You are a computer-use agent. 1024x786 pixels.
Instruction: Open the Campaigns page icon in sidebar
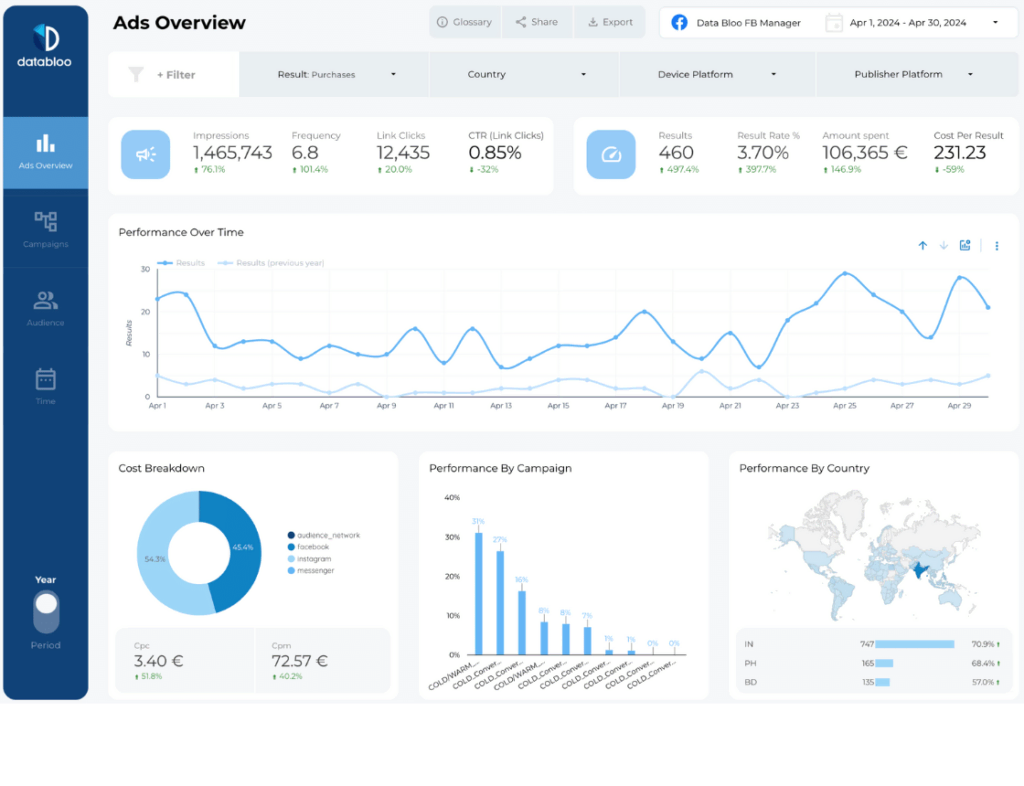pyautogui.click(x=46, y=222)
